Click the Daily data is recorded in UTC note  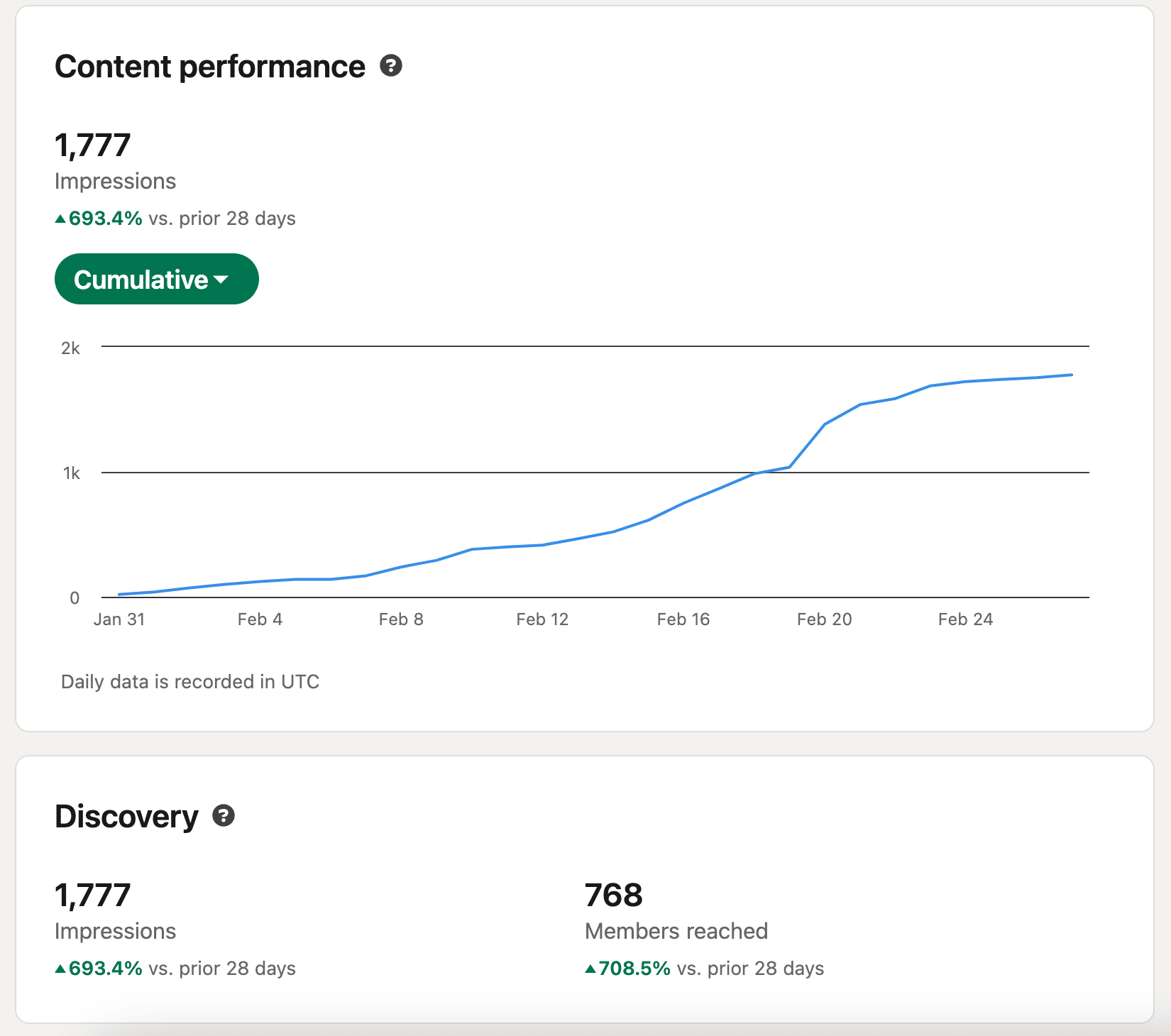click(x=190, y=682)
